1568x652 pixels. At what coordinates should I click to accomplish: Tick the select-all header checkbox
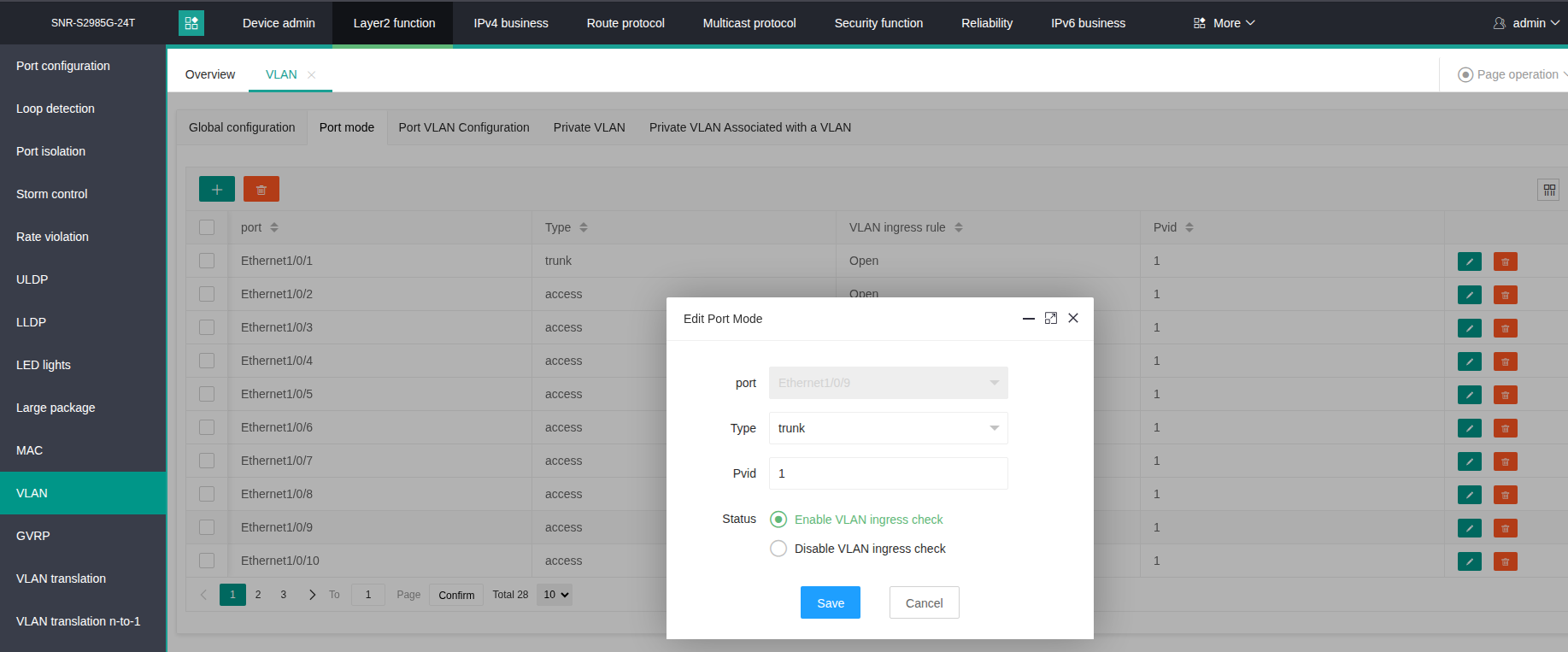tap(207, 227)
